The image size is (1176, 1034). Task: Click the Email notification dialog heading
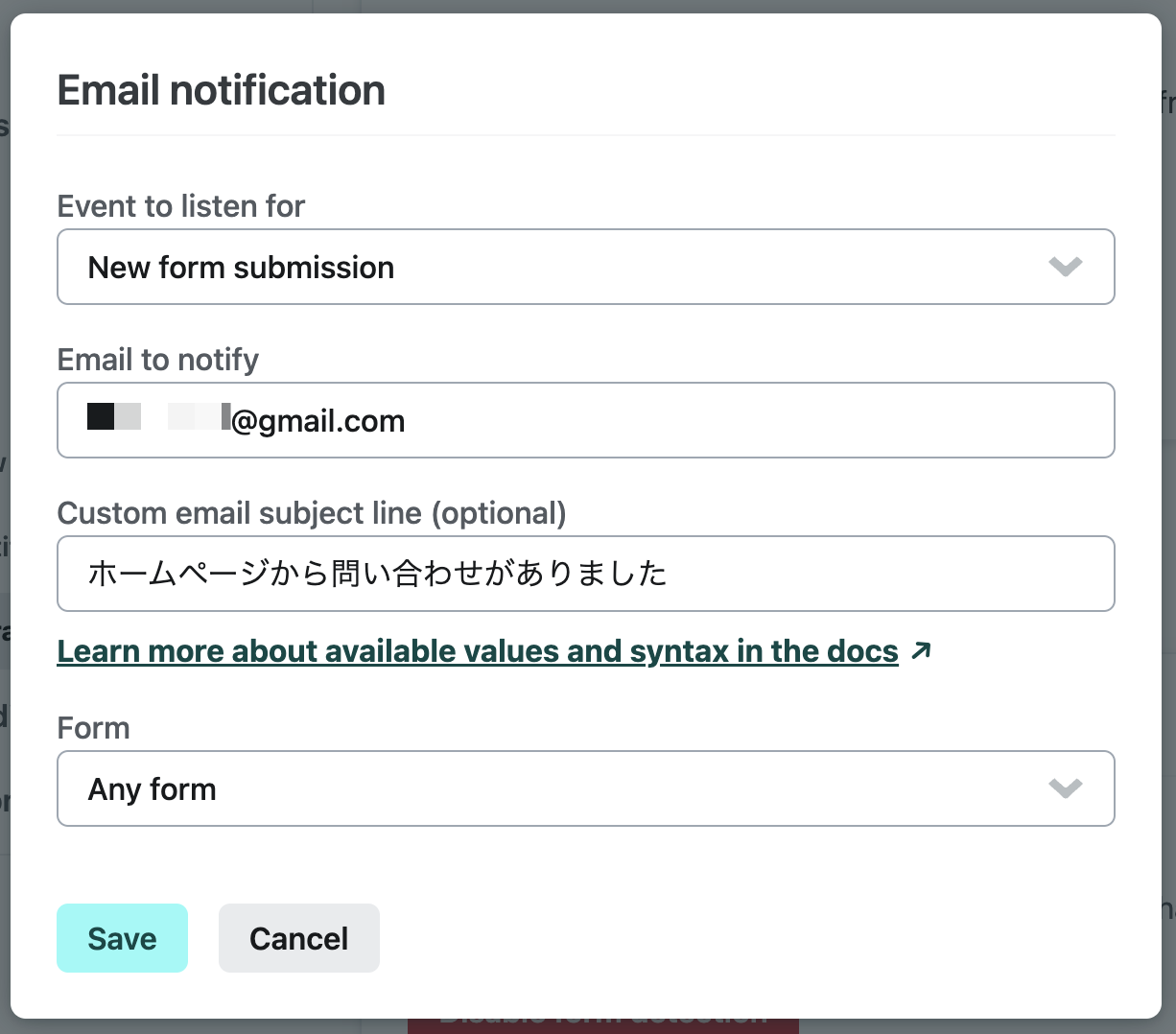pyautogui.click(x=222, y=90)
